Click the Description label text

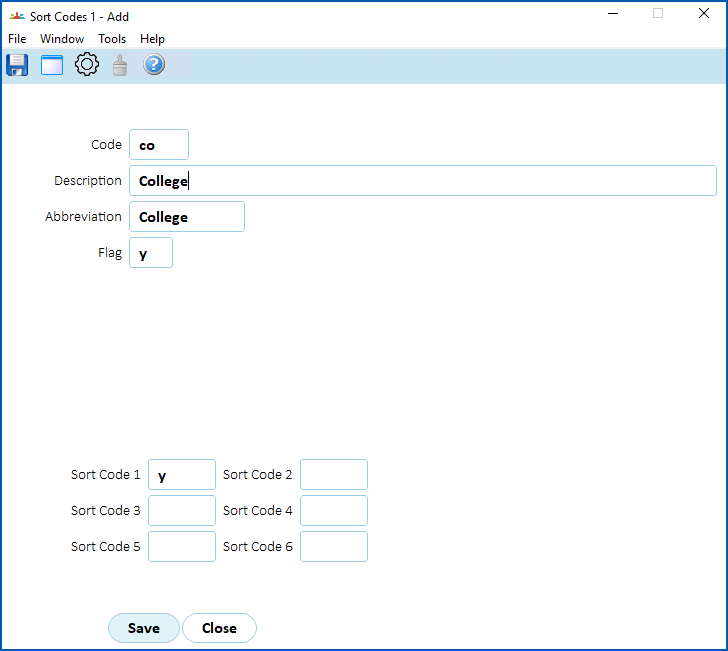88,181
